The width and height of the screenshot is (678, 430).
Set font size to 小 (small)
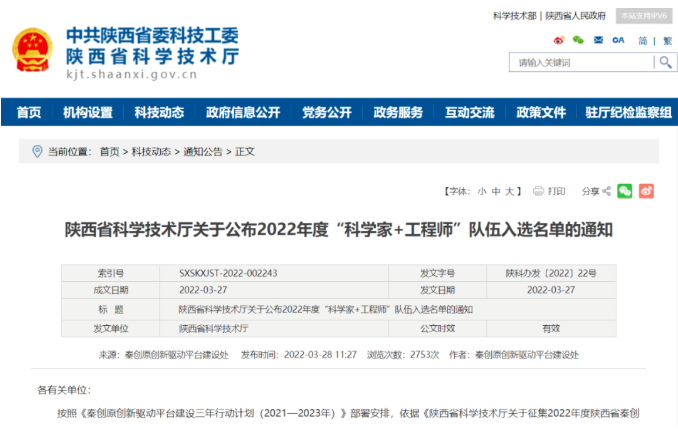[x=481, y=191]
